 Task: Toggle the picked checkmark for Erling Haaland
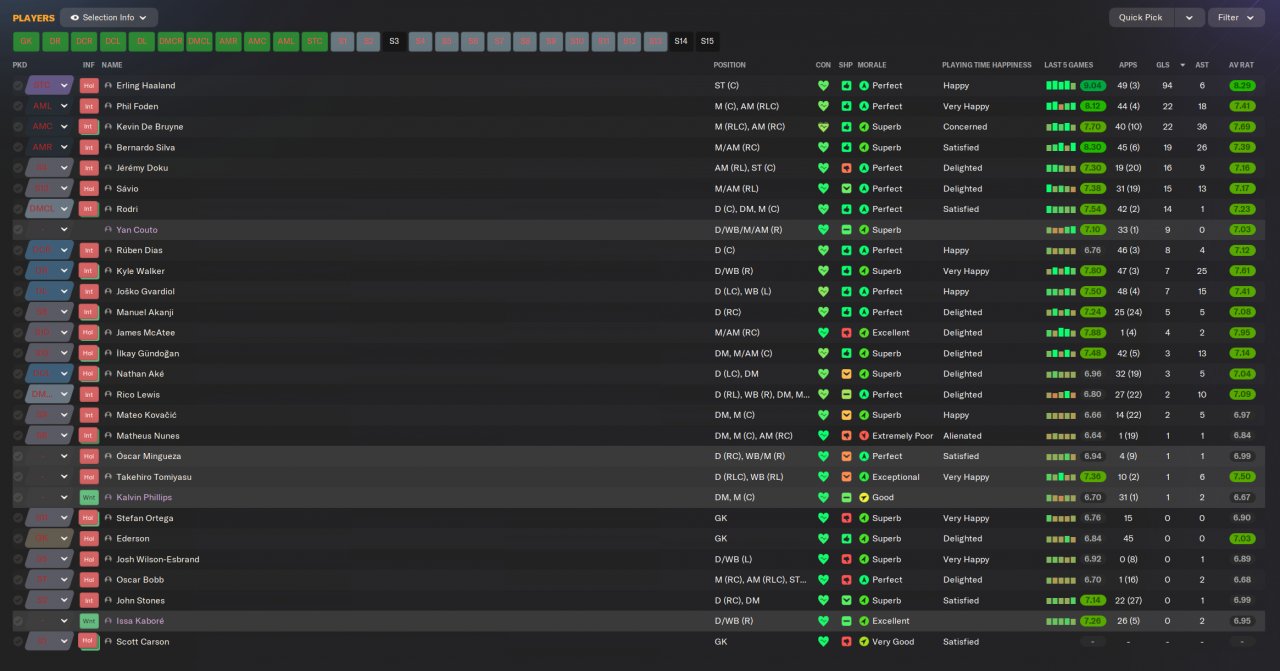click(18, 86)
